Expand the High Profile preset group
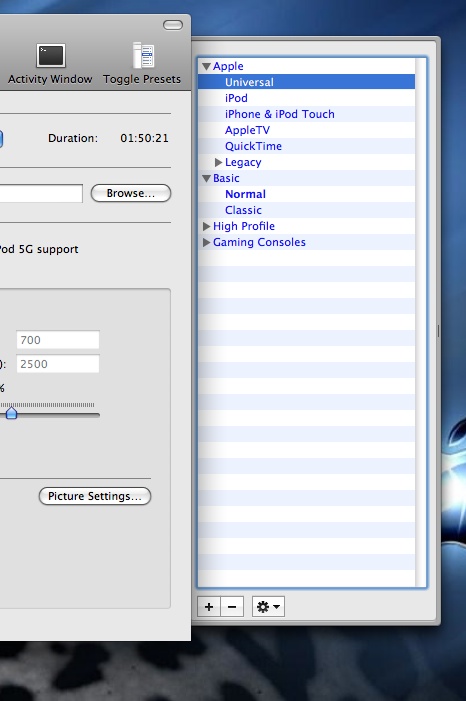466x701 pixels. click(206, 226)
